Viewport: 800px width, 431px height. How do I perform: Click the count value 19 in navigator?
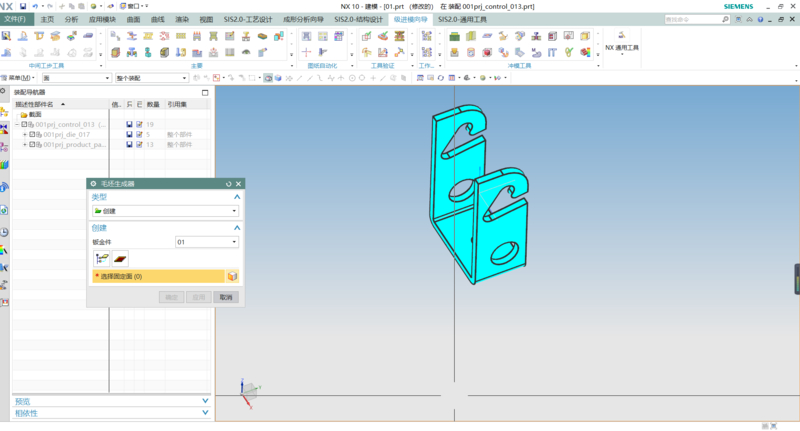click(x=150, y=124)
